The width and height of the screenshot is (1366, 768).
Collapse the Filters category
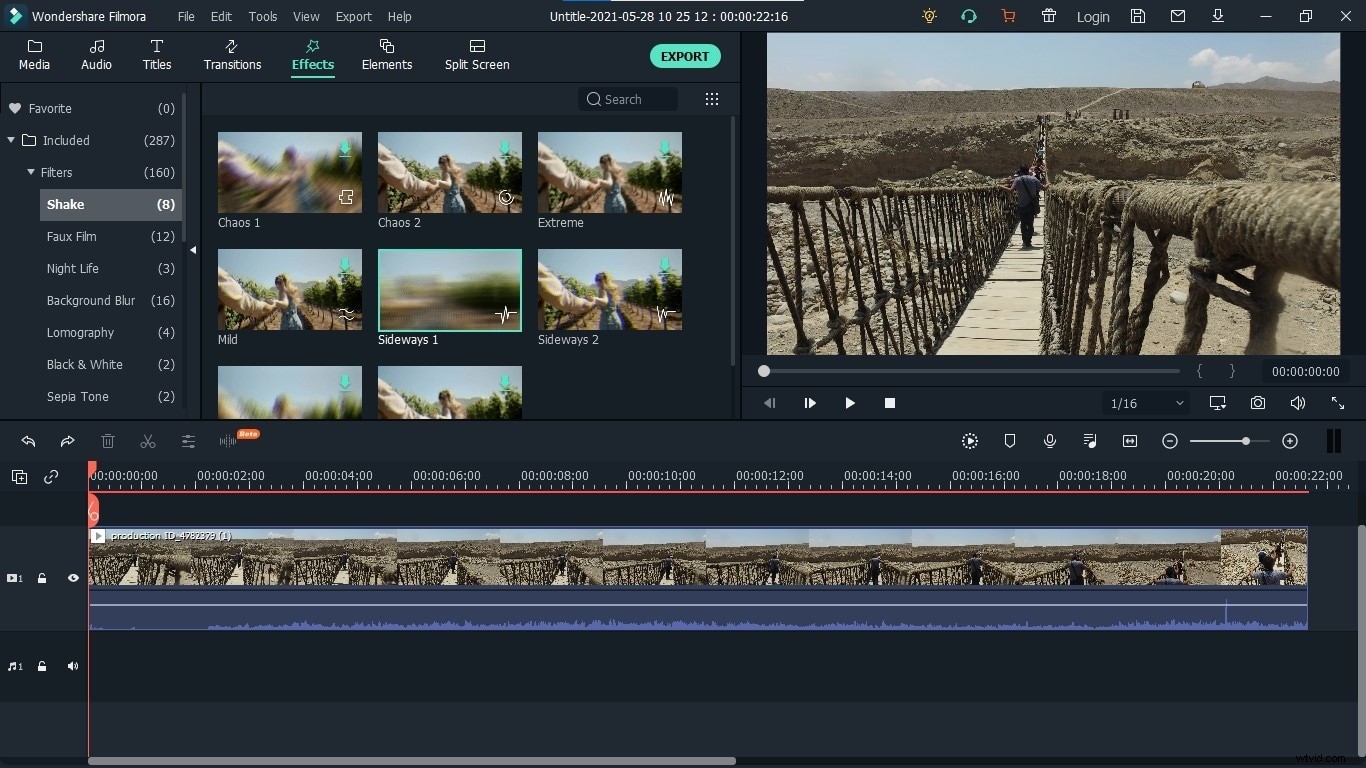29,172
